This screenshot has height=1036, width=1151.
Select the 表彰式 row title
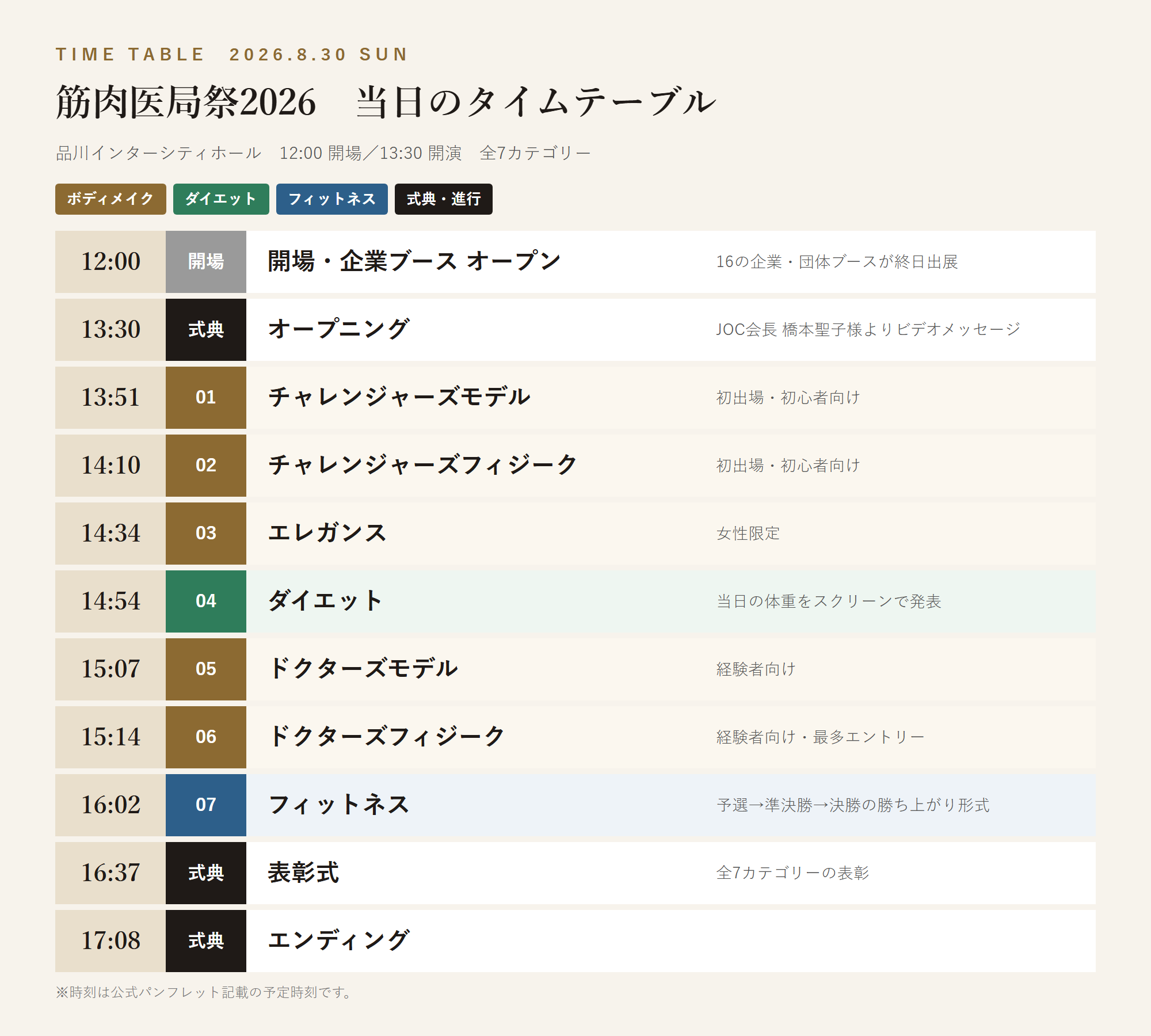pos(304,873)
